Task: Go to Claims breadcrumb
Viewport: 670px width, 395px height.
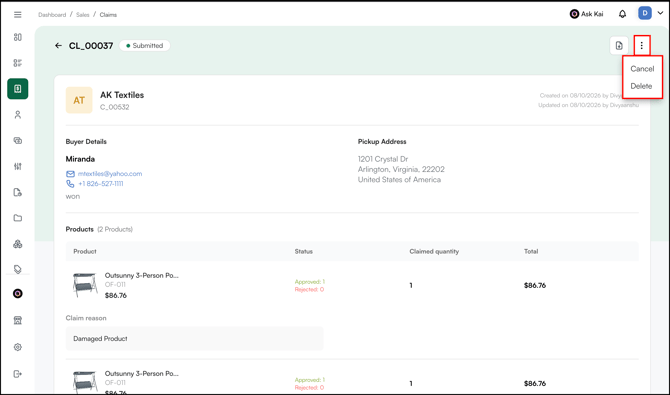Action: [x=108, y=15]
